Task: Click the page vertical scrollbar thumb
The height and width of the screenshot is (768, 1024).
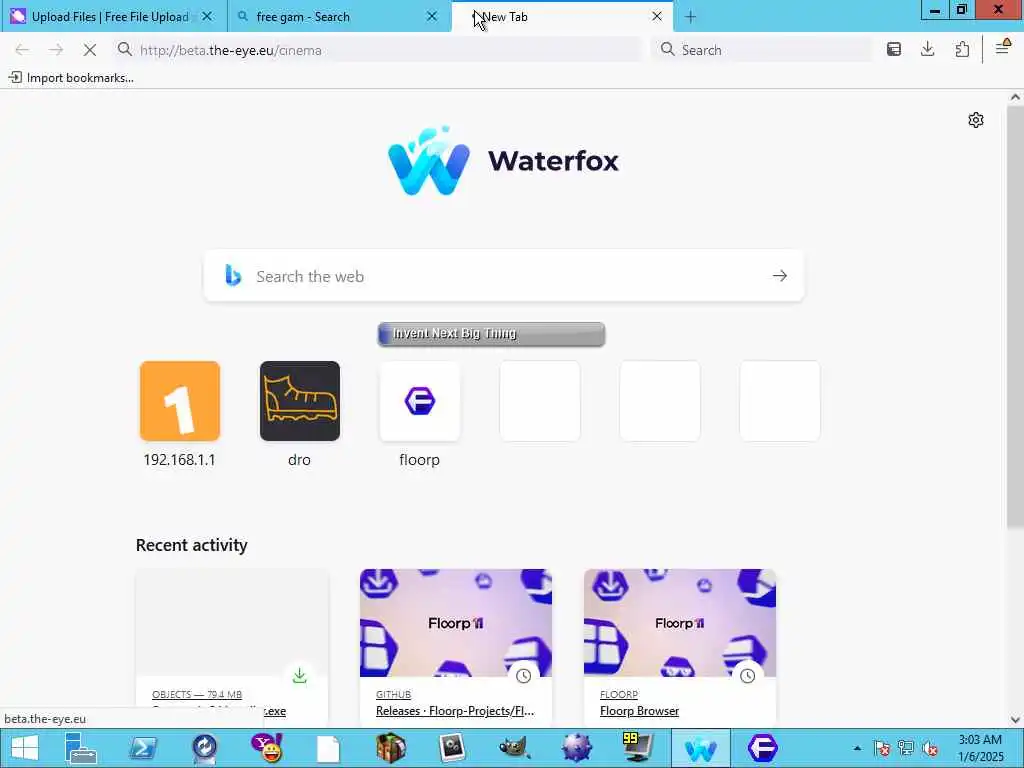Action: (1015, 317)
